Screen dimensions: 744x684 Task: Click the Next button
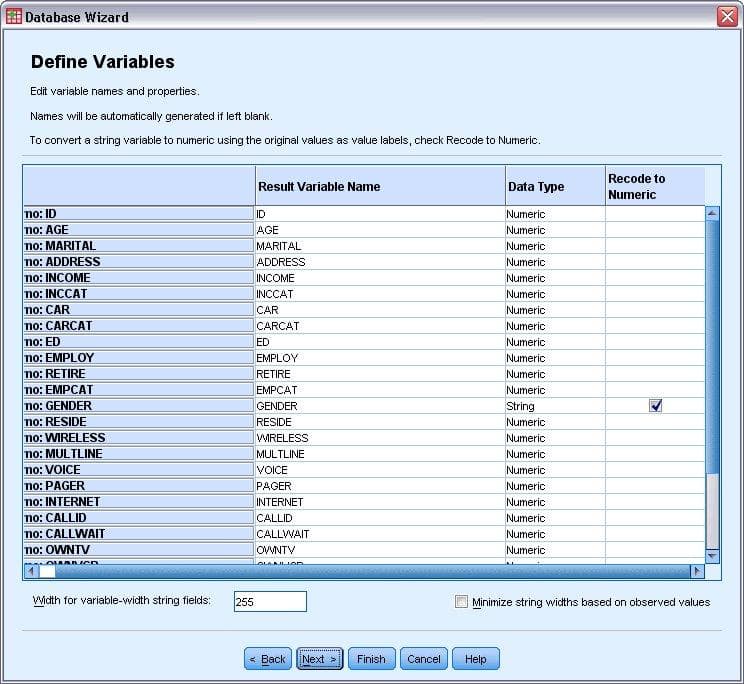[x=319, y=659]
